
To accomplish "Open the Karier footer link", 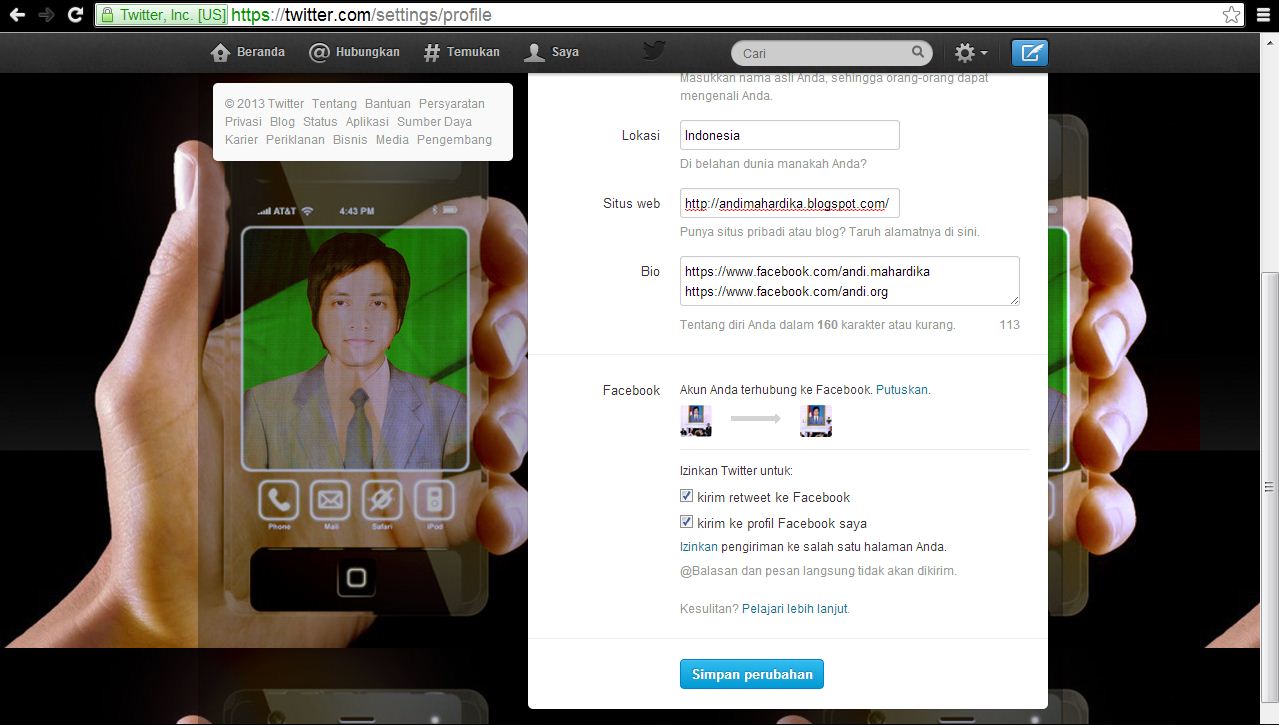I will pos(241,140).
